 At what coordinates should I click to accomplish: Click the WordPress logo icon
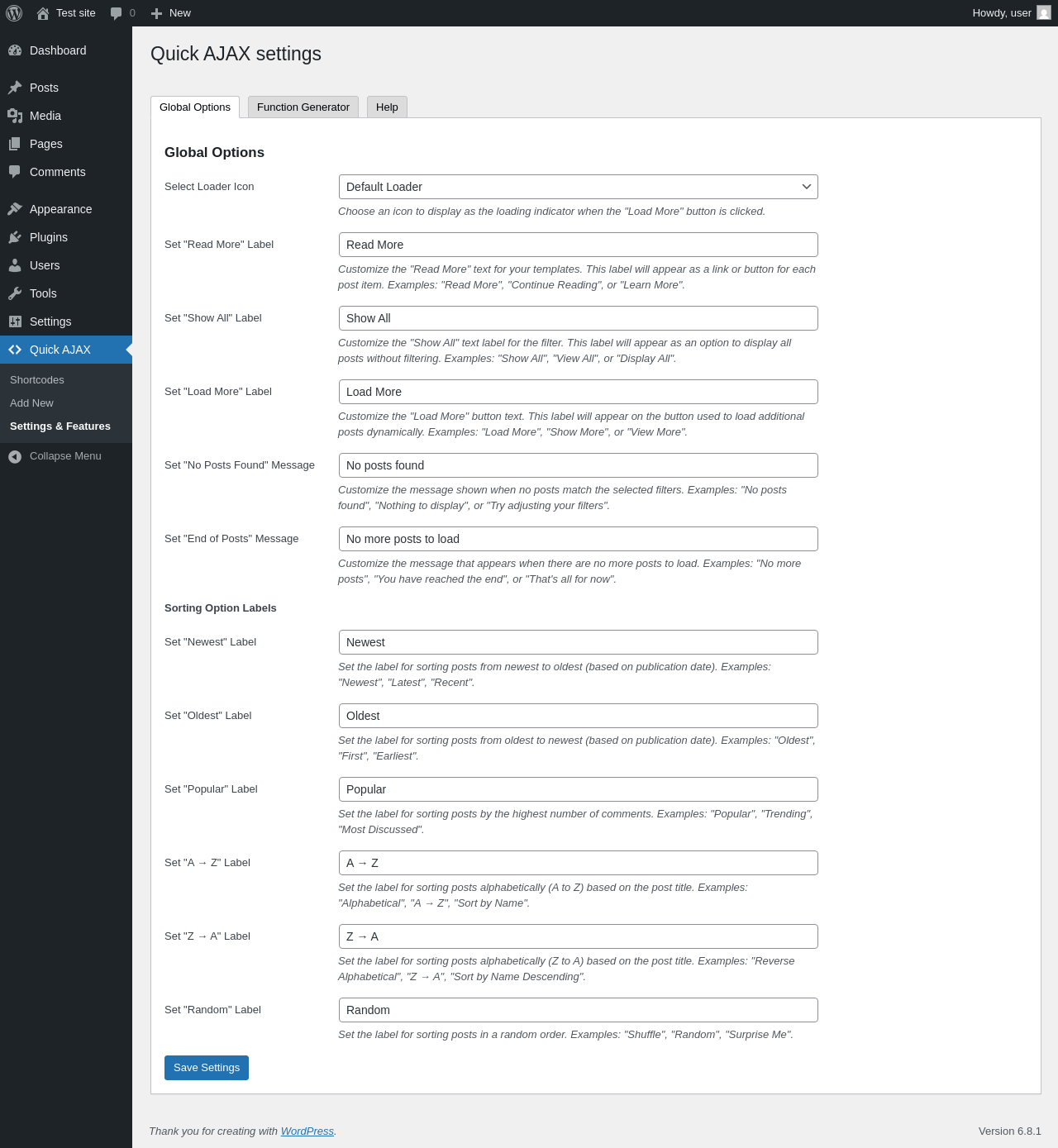click(14, 13)
